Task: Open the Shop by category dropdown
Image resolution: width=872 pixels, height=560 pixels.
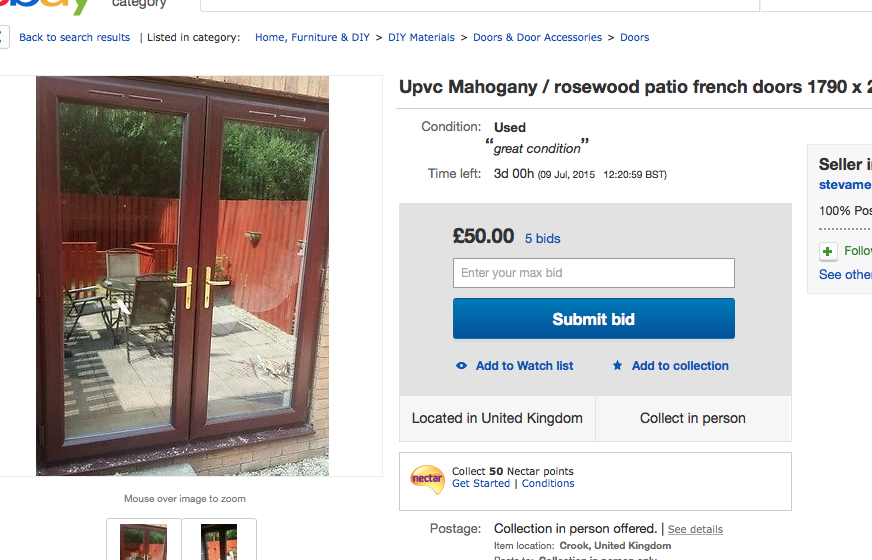Action: 139,4
